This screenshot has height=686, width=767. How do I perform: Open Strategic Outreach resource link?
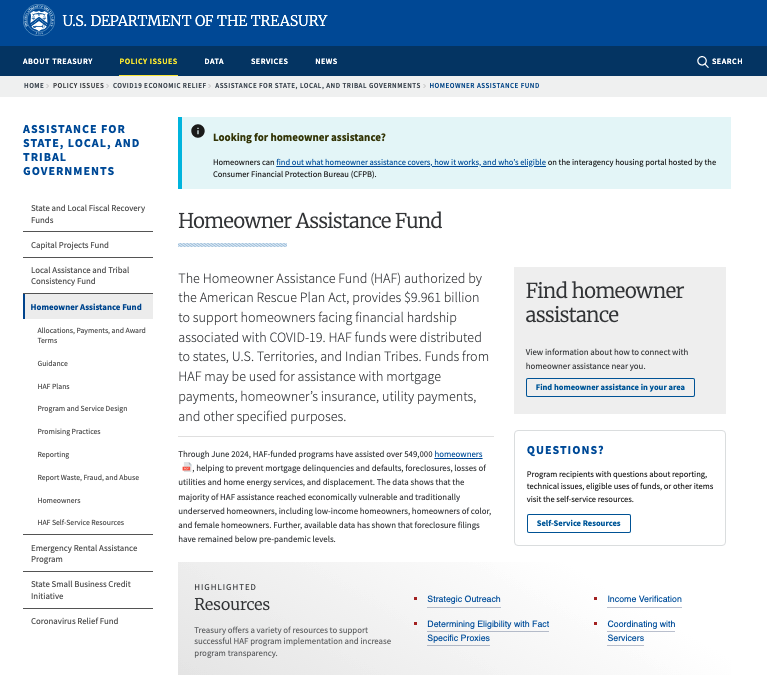point(464,599)
